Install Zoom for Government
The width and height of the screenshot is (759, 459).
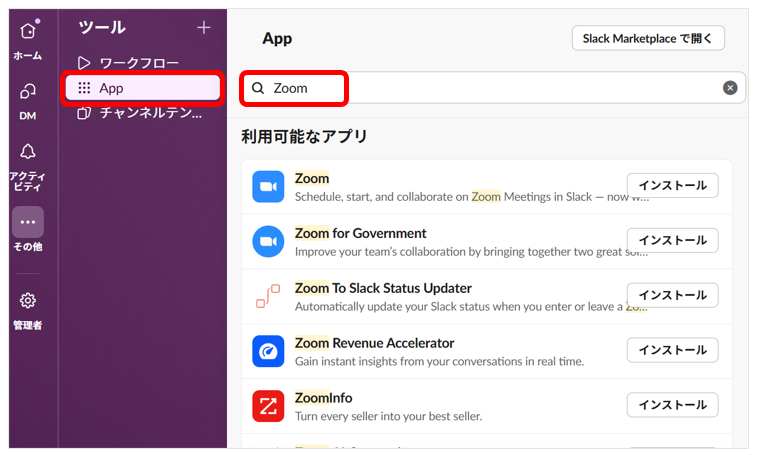click(672, 240)
